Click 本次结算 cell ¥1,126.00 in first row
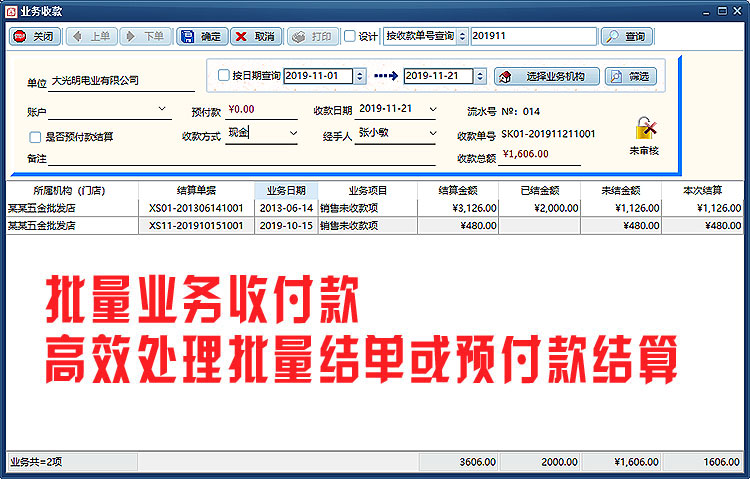The image size is (750, 479). 703,208
